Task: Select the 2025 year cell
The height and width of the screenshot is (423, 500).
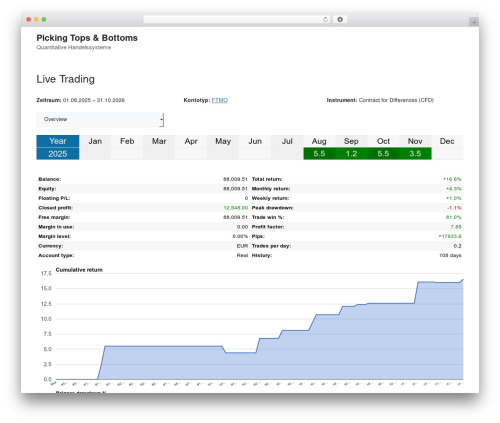Action: coord(58,154)
